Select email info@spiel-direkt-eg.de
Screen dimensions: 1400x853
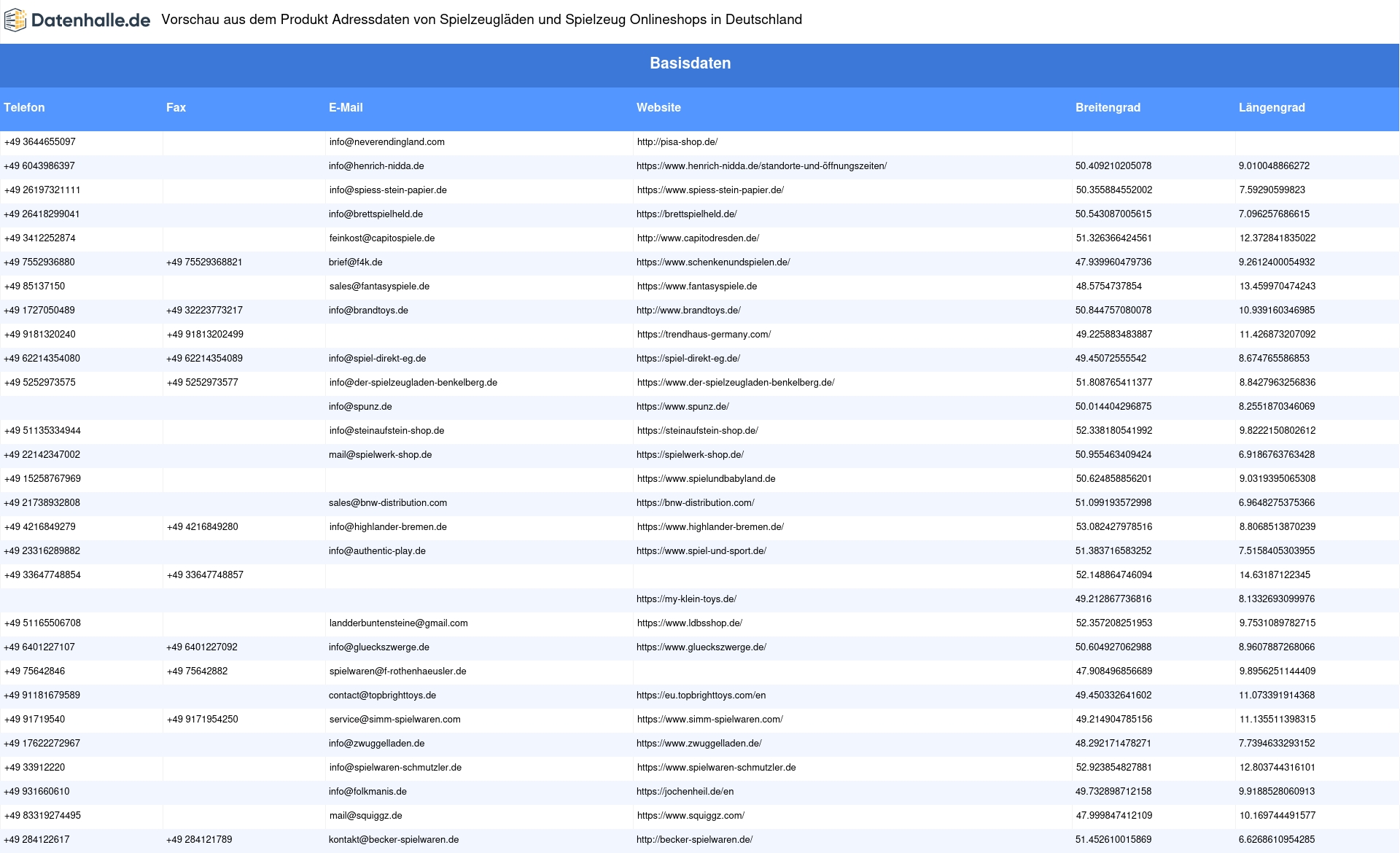click(x=377, y=359)
